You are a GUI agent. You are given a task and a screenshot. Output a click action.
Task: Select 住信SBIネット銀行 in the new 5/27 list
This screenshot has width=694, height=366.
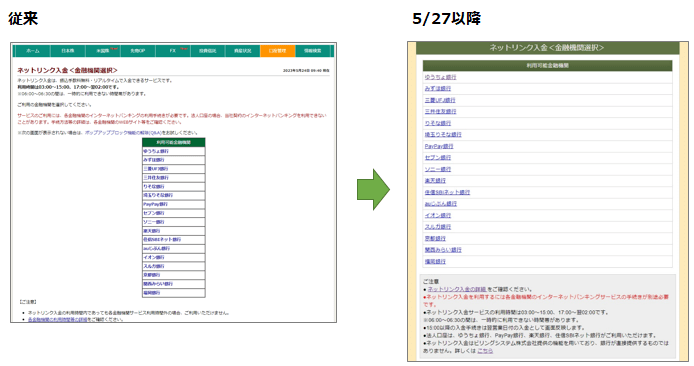447,193
